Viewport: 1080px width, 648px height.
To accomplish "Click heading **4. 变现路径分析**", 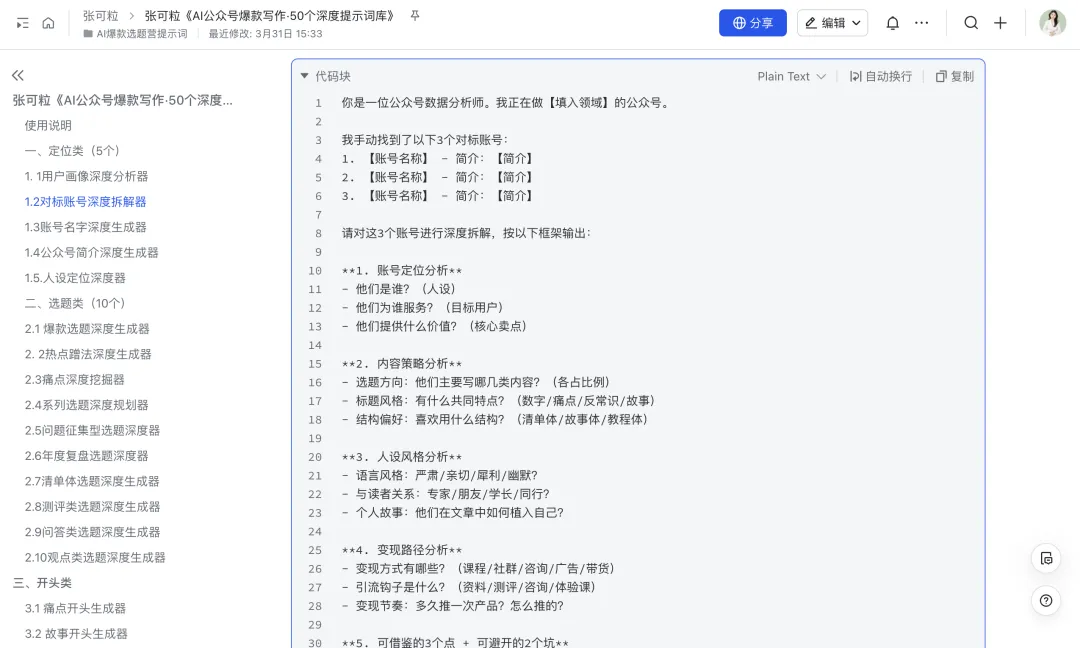I will coord(402,550).
